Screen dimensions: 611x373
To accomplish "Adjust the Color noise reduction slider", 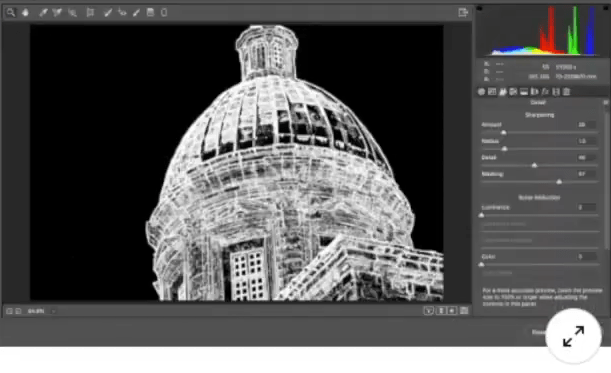I will click(482, 264).
